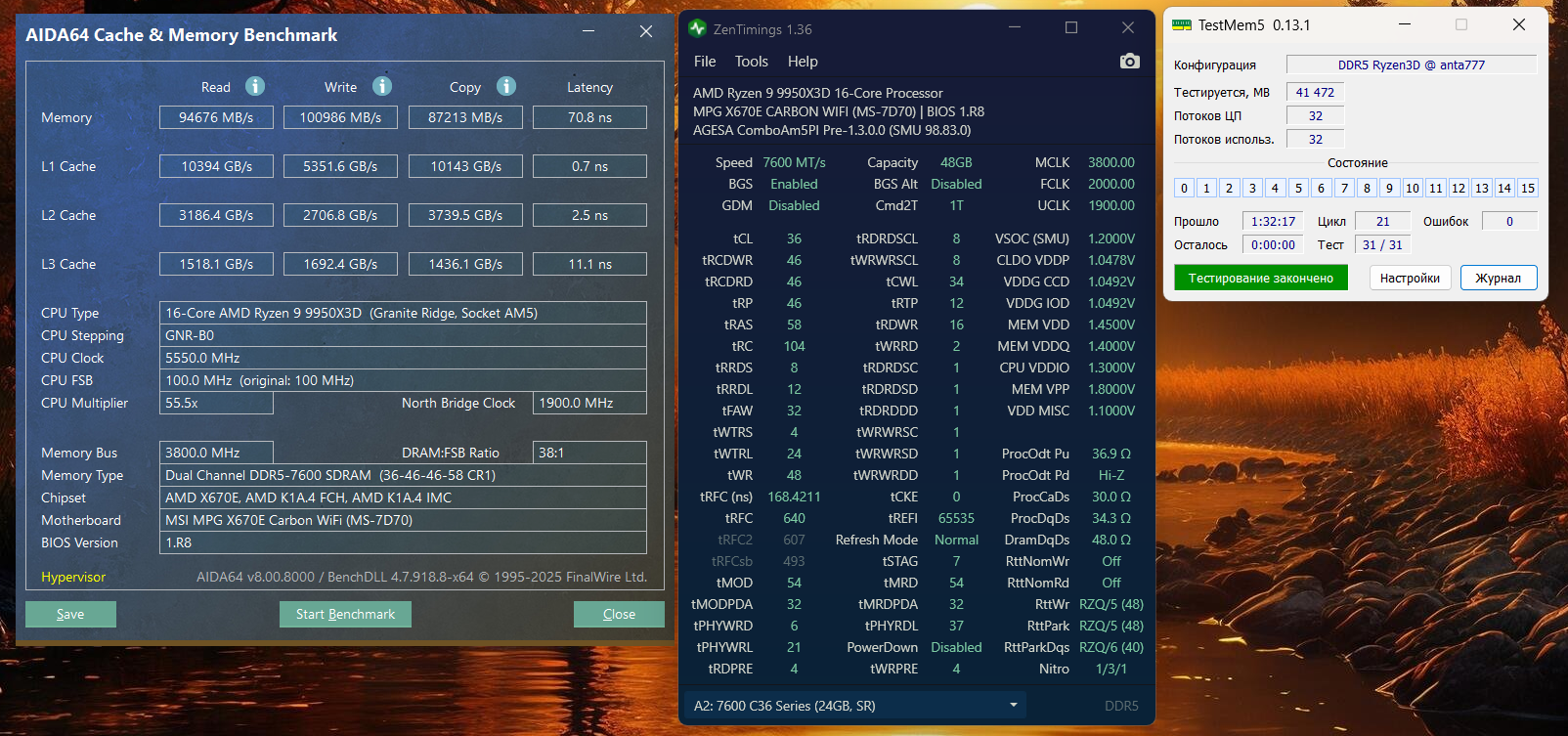This screenshot has width=1568, height=736.
Task: Click the tREFI value 65535
Action: pos(956,518)
